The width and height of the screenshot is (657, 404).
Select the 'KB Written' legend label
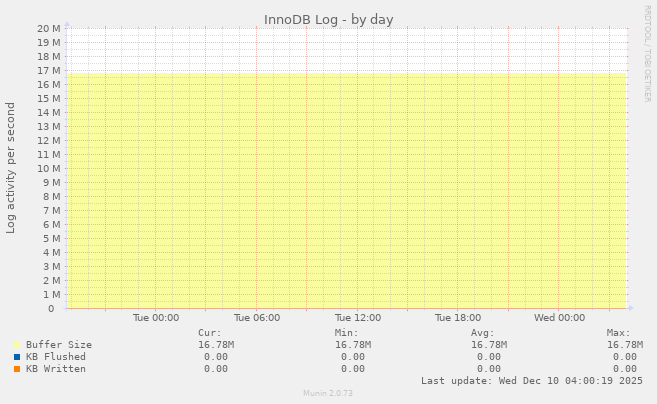[56, 369]
